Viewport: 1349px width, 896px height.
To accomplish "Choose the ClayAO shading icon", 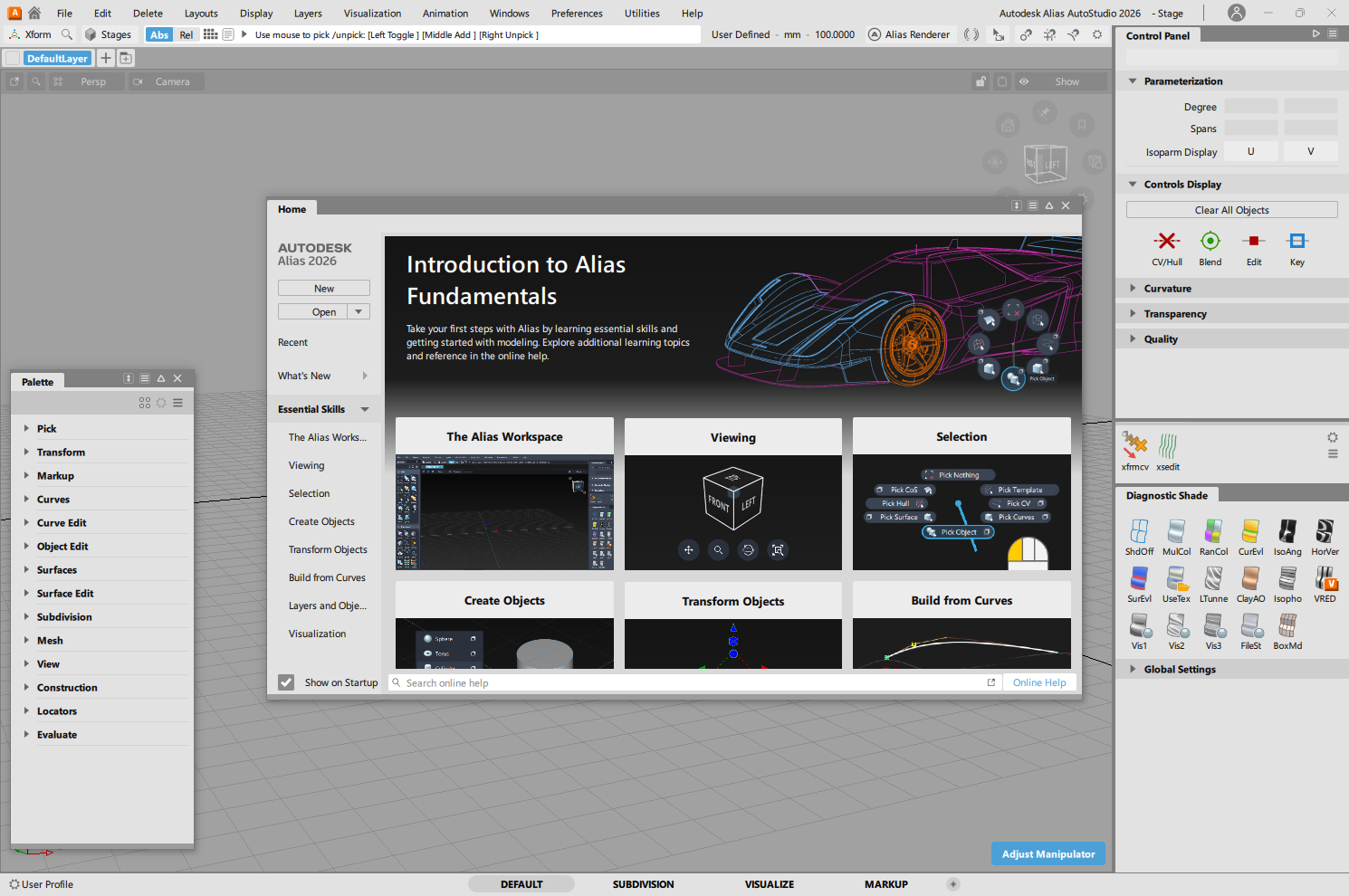I will pyautogui.click(x=1250, y=578).
